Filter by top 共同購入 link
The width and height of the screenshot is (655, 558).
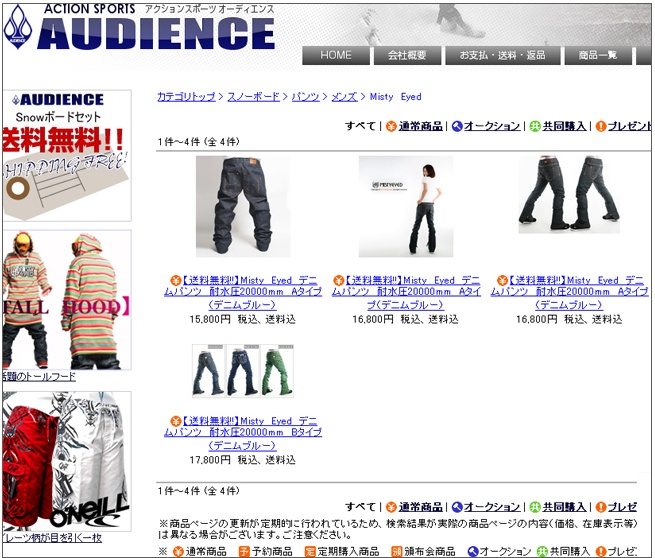point(564,126)
